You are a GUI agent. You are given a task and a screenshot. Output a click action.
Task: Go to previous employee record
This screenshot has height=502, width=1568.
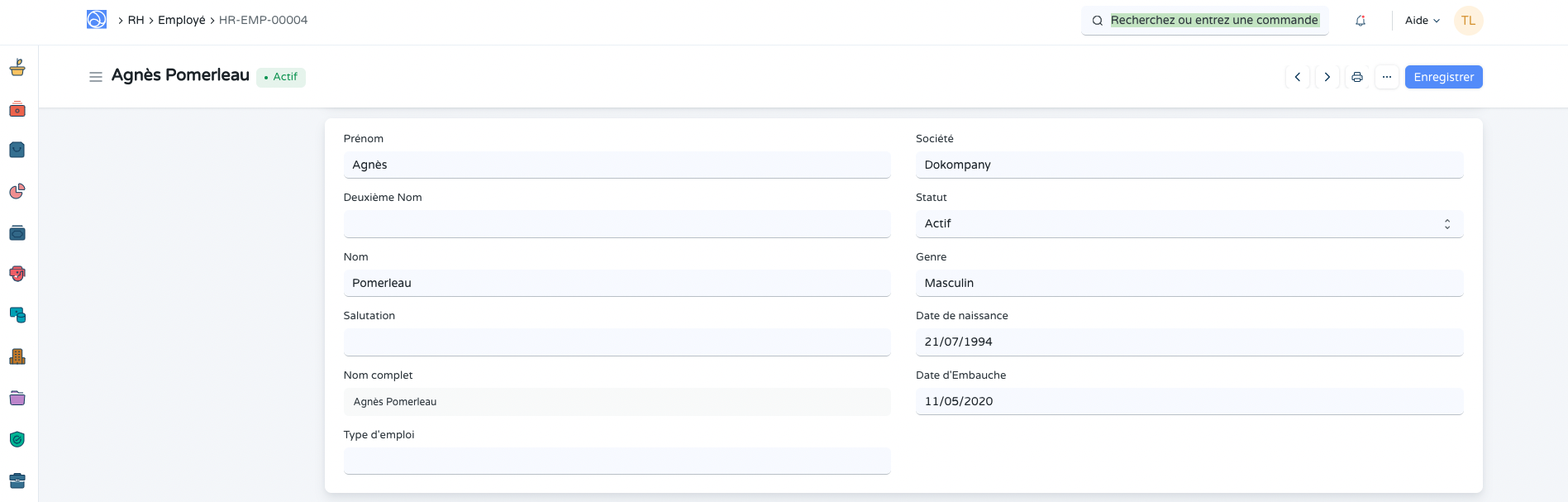[x=1297, y=77]
